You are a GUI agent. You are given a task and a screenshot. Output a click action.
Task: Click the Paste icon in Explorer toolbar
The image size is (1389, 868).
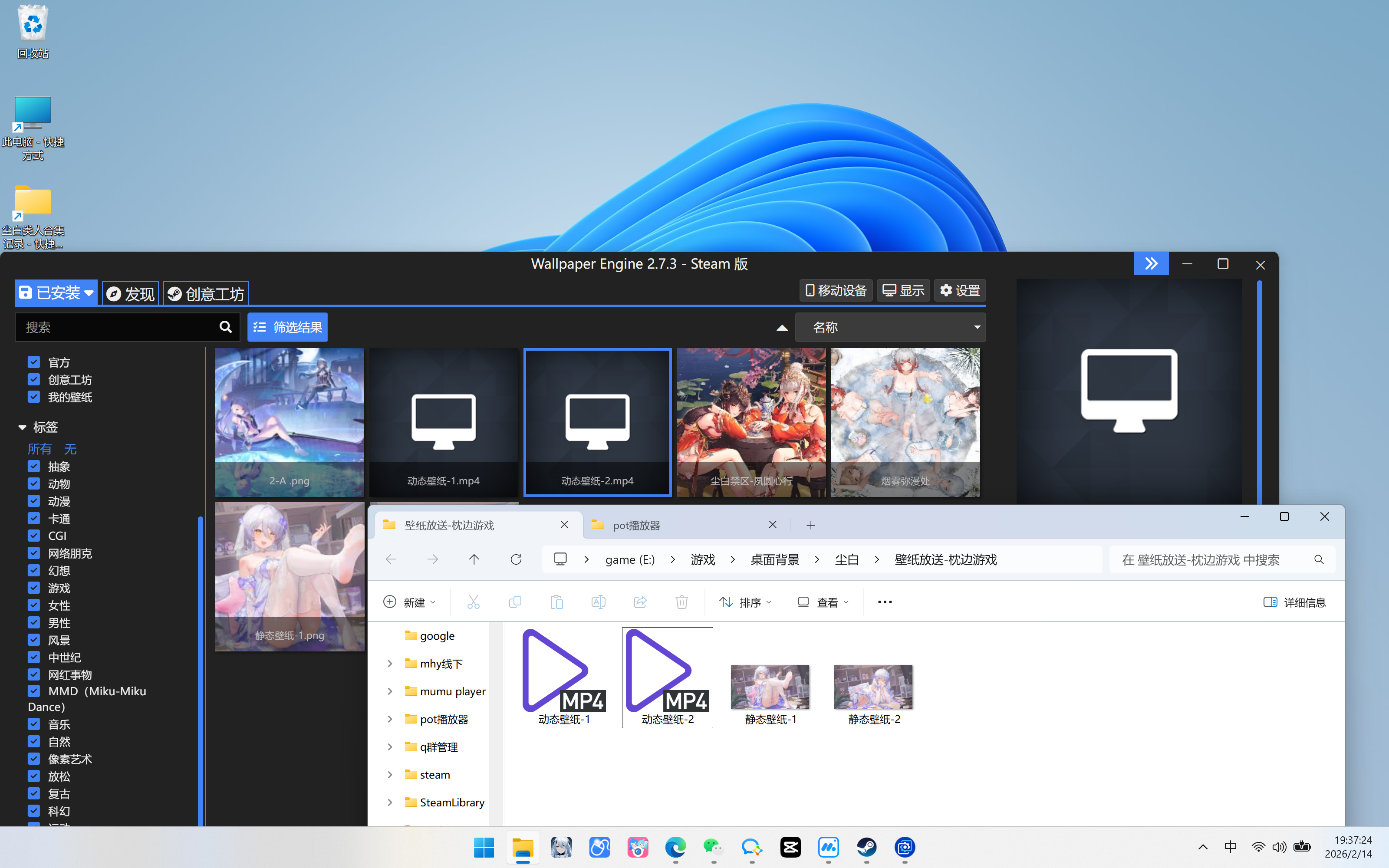coord(557,602)
